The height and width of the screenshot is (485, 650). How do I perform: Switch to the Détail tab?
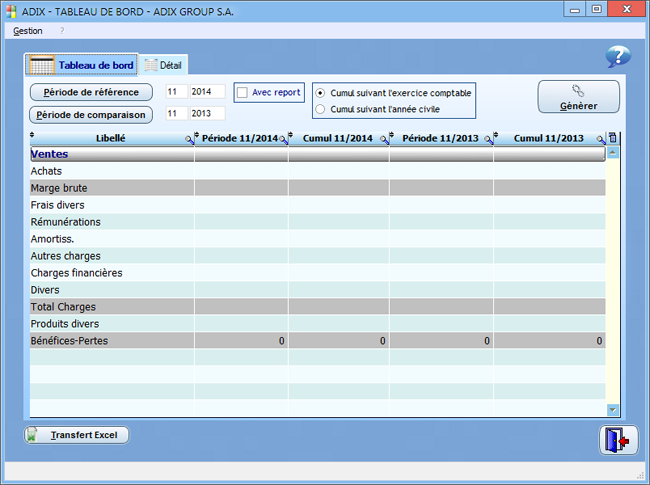(x=163, y=65)
